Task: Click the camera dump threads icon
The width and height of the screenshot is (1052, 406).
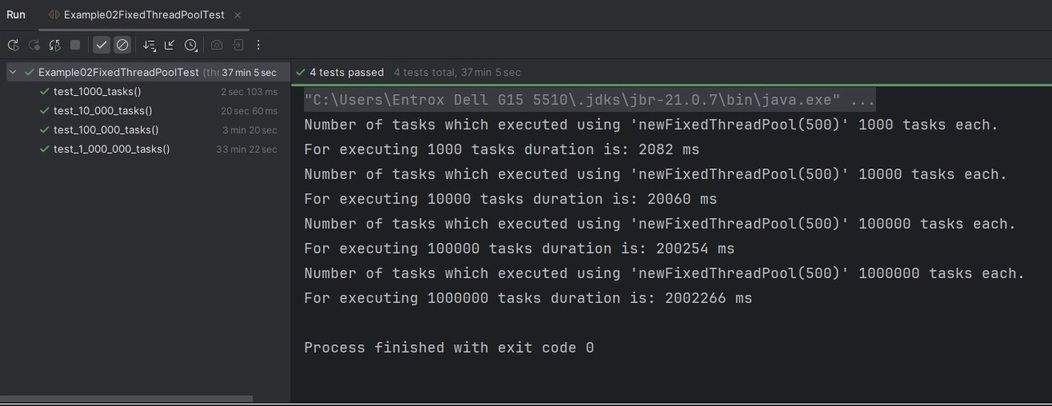Action: (217, 45)
